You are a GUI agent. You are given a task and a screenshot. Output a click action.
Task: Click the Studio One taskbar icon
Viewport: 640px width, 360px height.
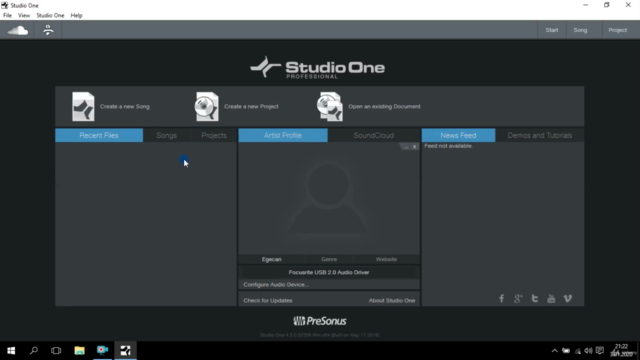click(125, 351)
